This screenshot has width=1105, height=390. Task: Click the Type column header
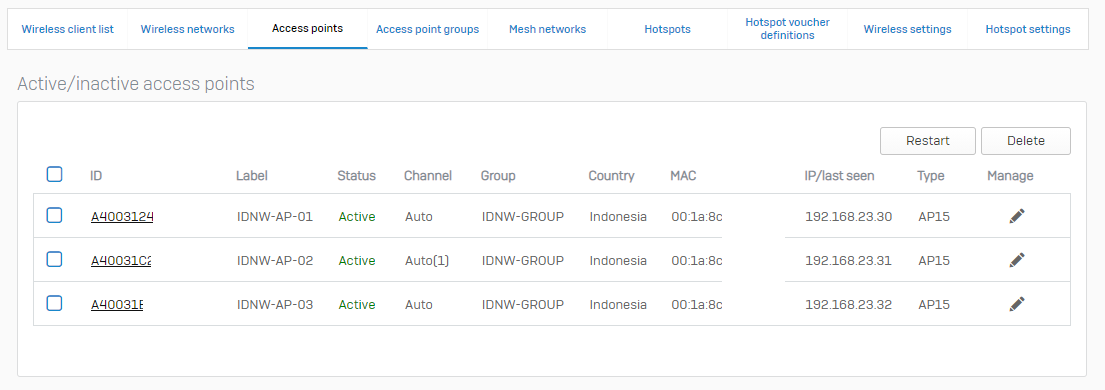coord(931,176)
